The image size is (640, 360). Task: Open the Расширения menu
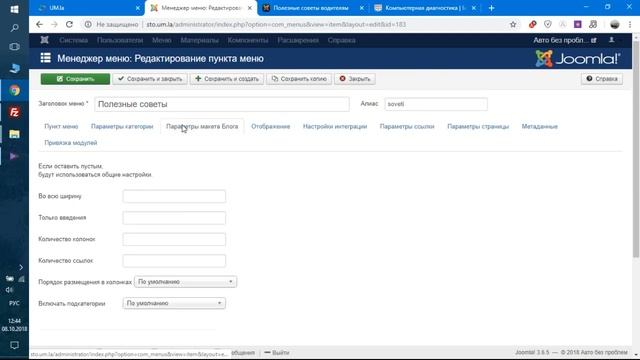point(298,40)
